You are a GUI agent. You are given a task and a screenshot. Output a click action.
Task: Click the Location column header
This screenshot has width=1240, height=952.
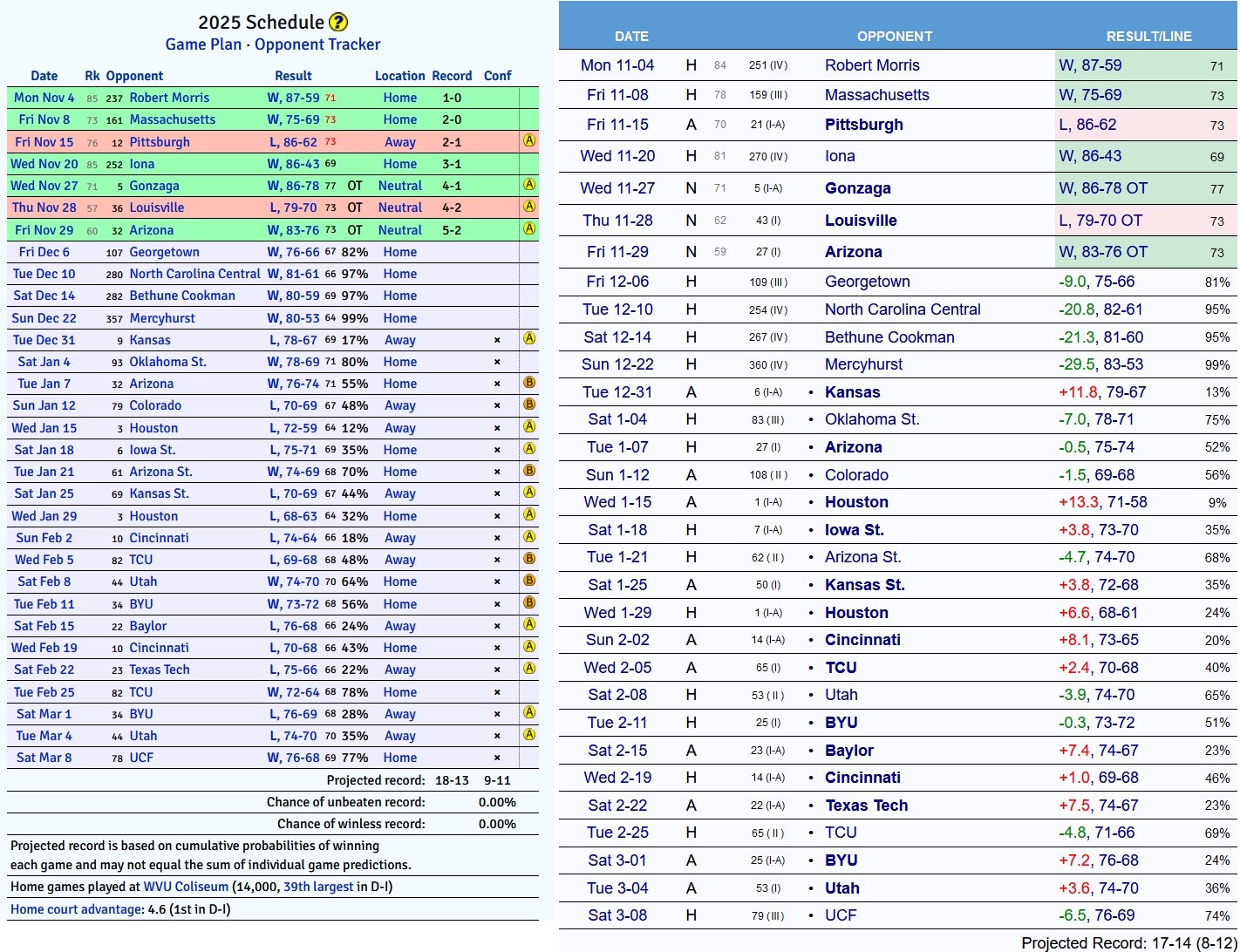(400, 76)
